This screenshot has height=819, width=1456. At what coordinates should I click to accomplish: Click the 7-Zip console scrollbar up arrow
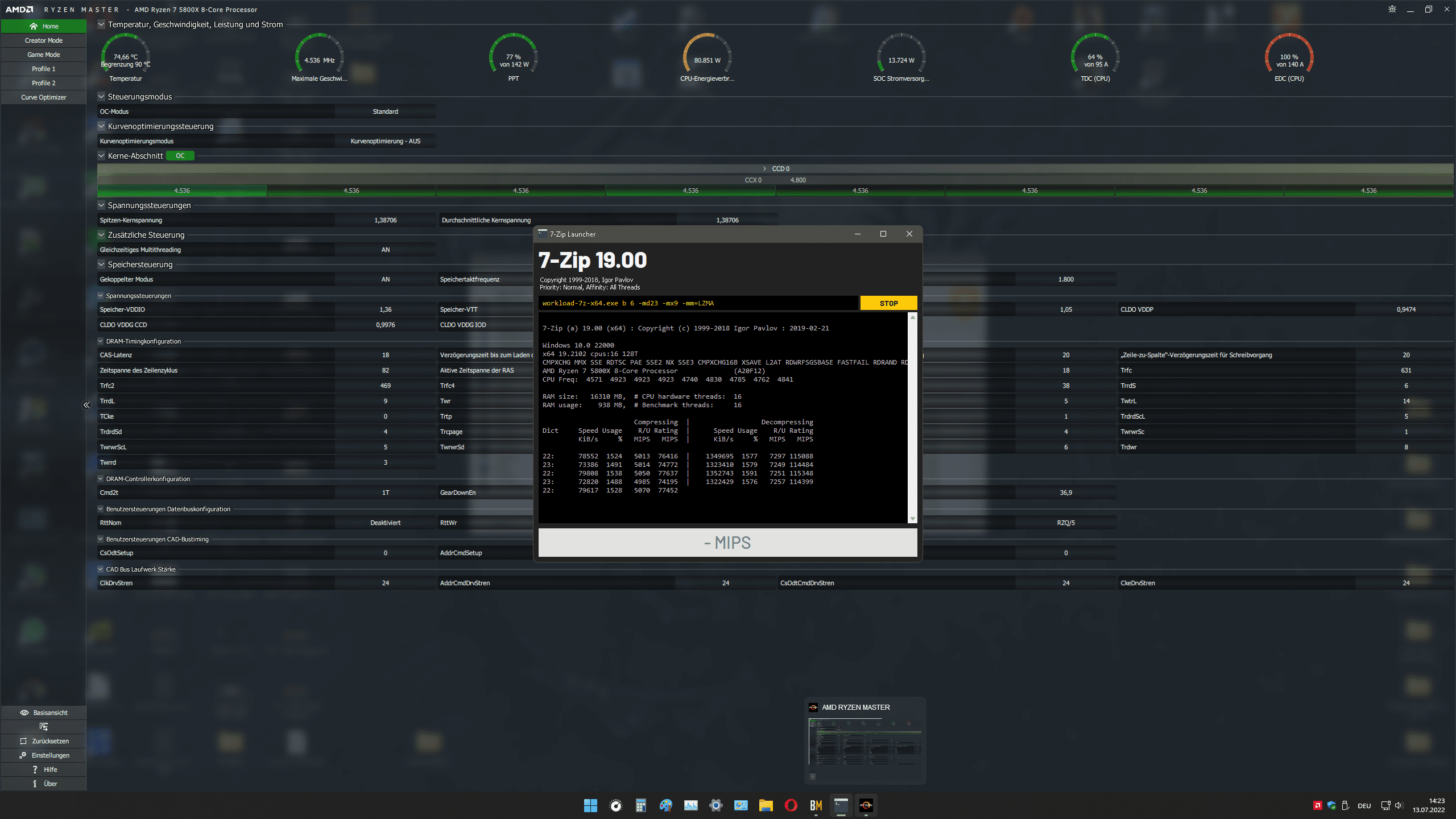913,317
